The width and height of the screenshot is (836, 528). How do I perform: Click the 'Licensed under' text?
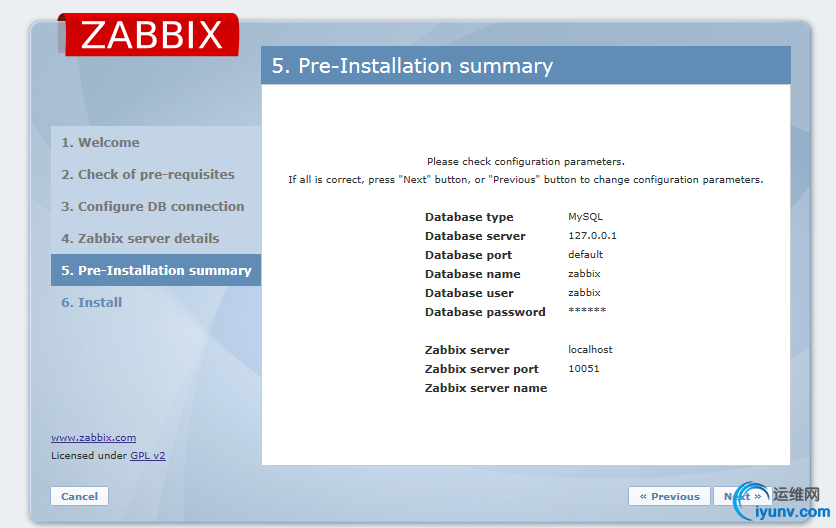tap(89, 455)
